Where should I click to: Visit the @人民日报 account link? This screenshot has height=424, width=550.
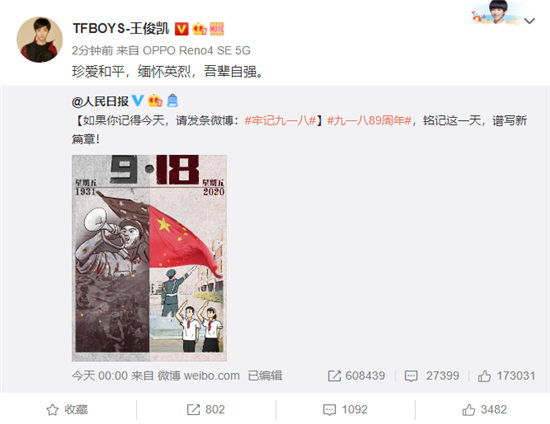100,101
